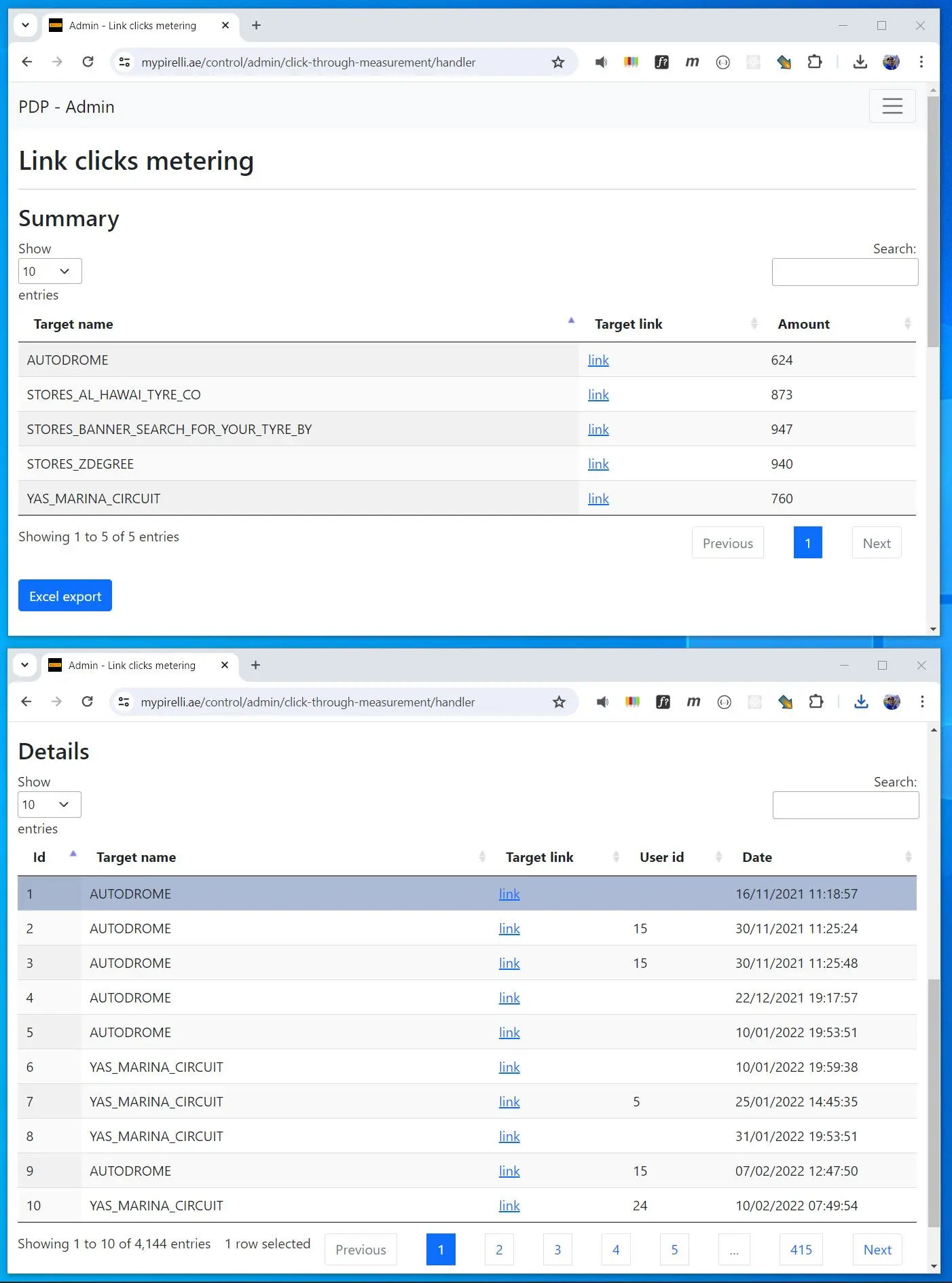Click PDP - Admin brand link
Image resolution: width=952 pixels, height=1283 pixels.
(x=67, y=107)
